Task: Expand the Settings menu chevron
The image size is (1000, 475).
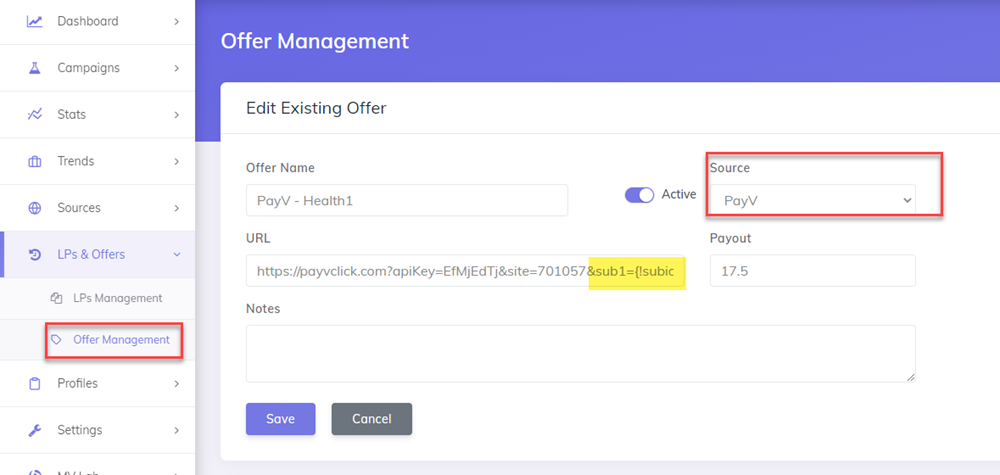Action: click(x=176, y=430)
